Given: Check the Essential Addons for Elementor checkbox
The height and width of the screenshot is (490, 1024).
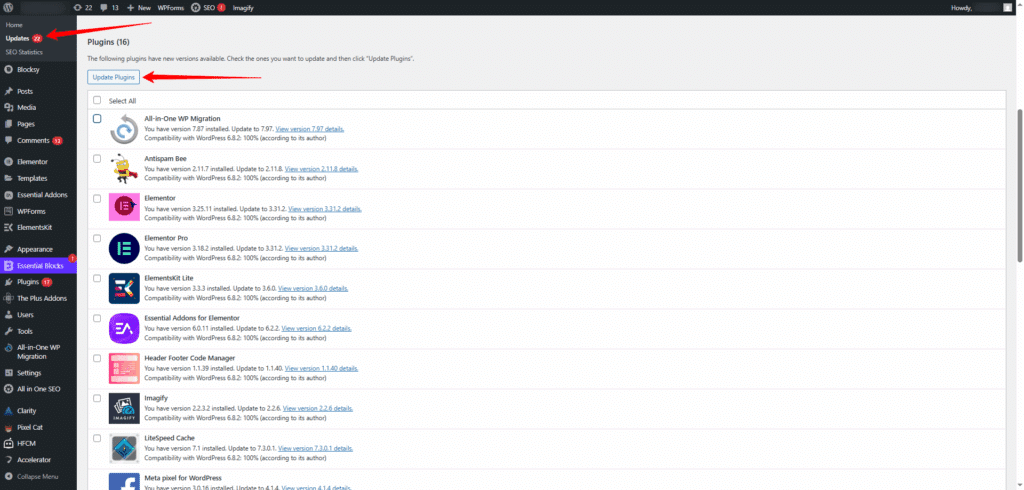Looking at the screenshot, I should [x=97, y=318].
